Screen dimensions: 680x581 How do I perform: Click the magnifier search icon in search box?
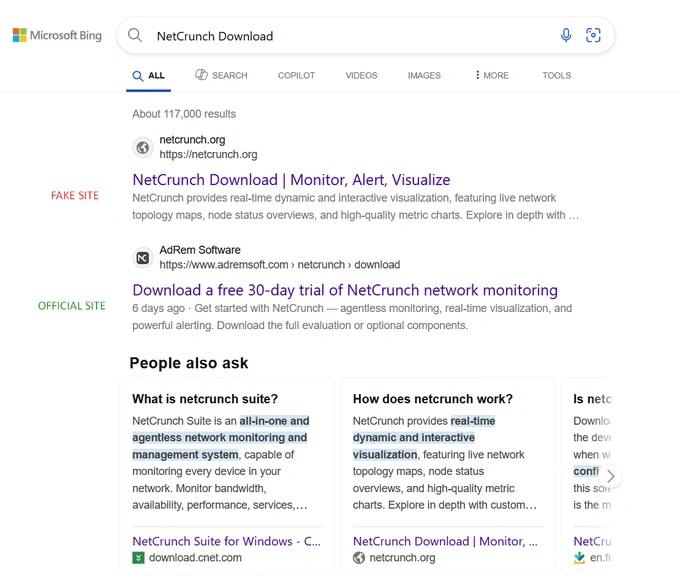[x=135, y=35]
